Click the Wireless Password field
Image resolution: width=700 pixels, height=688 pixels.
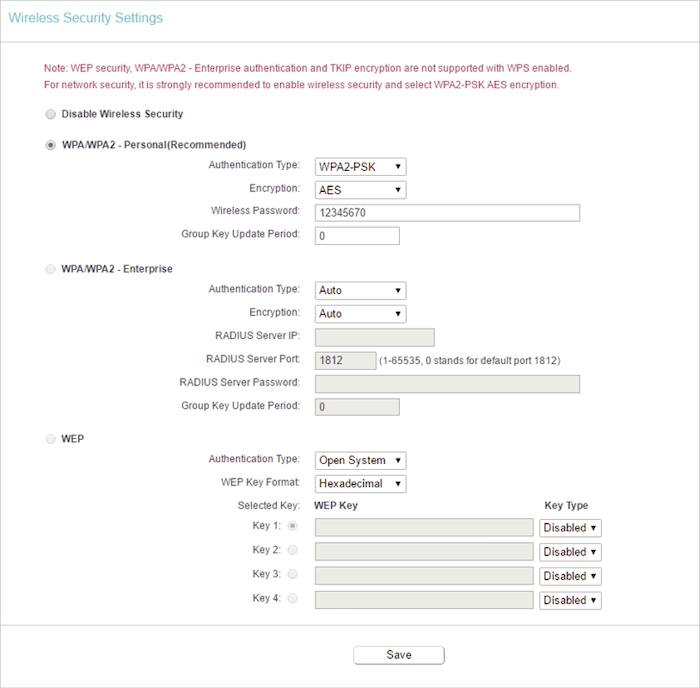(447, 213)
